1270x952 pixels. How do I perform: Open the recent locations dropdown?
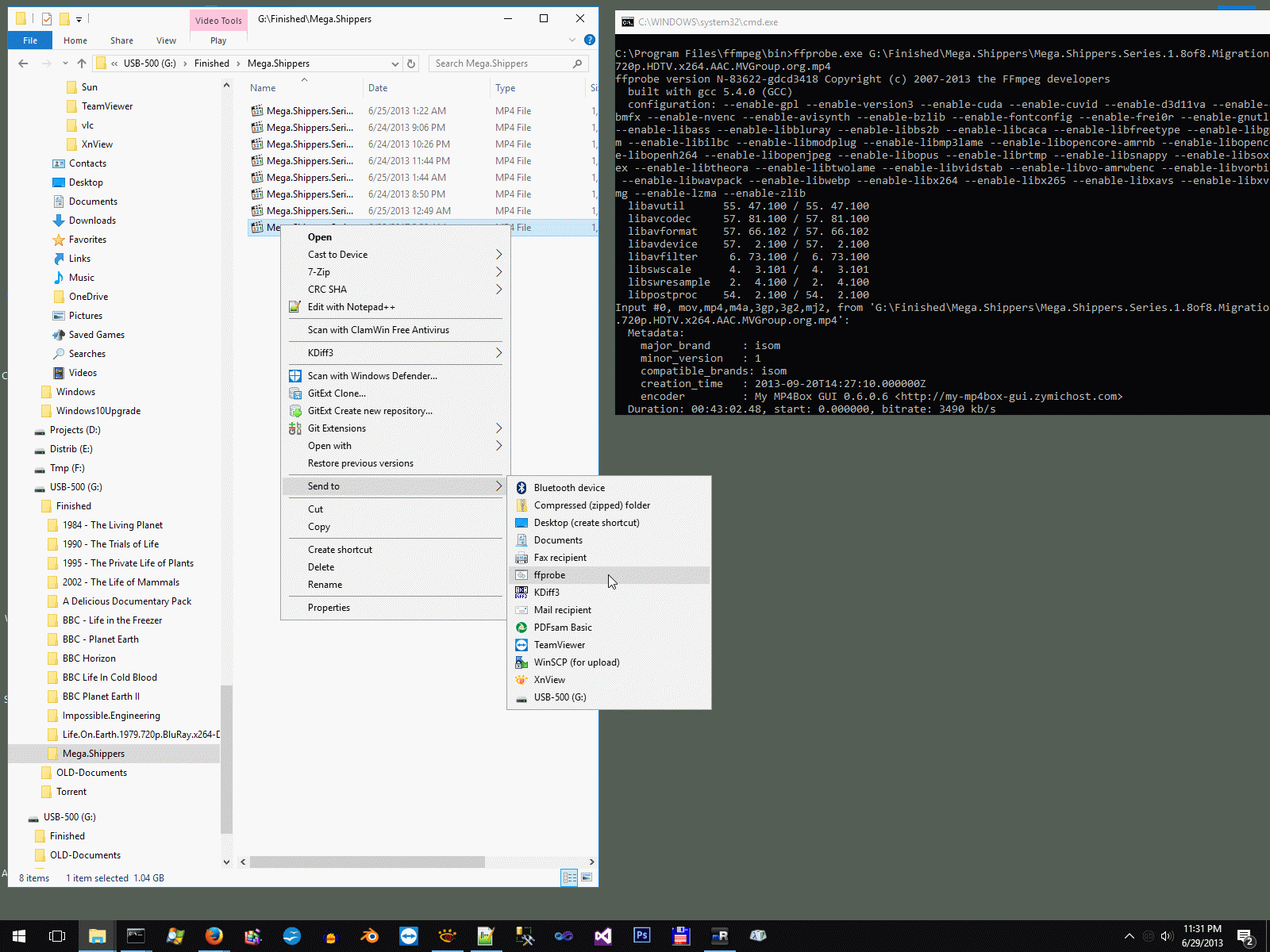pyautogui.click(x=64, y=63)
